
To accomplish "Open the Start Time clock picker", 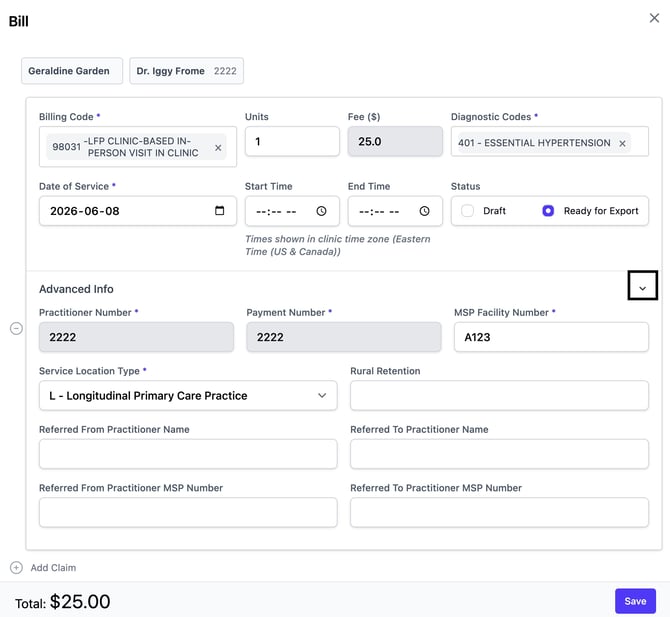I will coord(321,211).
